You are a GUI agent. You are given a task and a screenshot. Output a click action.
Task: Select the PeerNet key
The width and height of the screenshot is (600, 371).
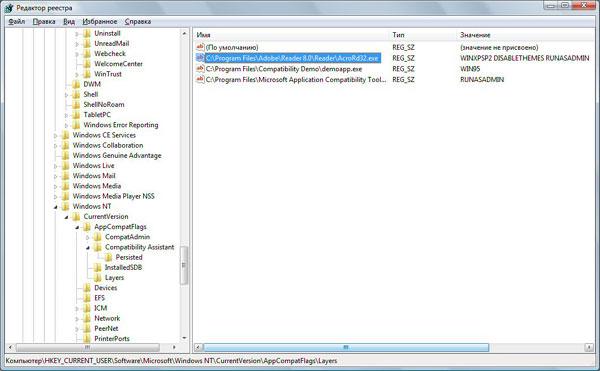point(106,329)
